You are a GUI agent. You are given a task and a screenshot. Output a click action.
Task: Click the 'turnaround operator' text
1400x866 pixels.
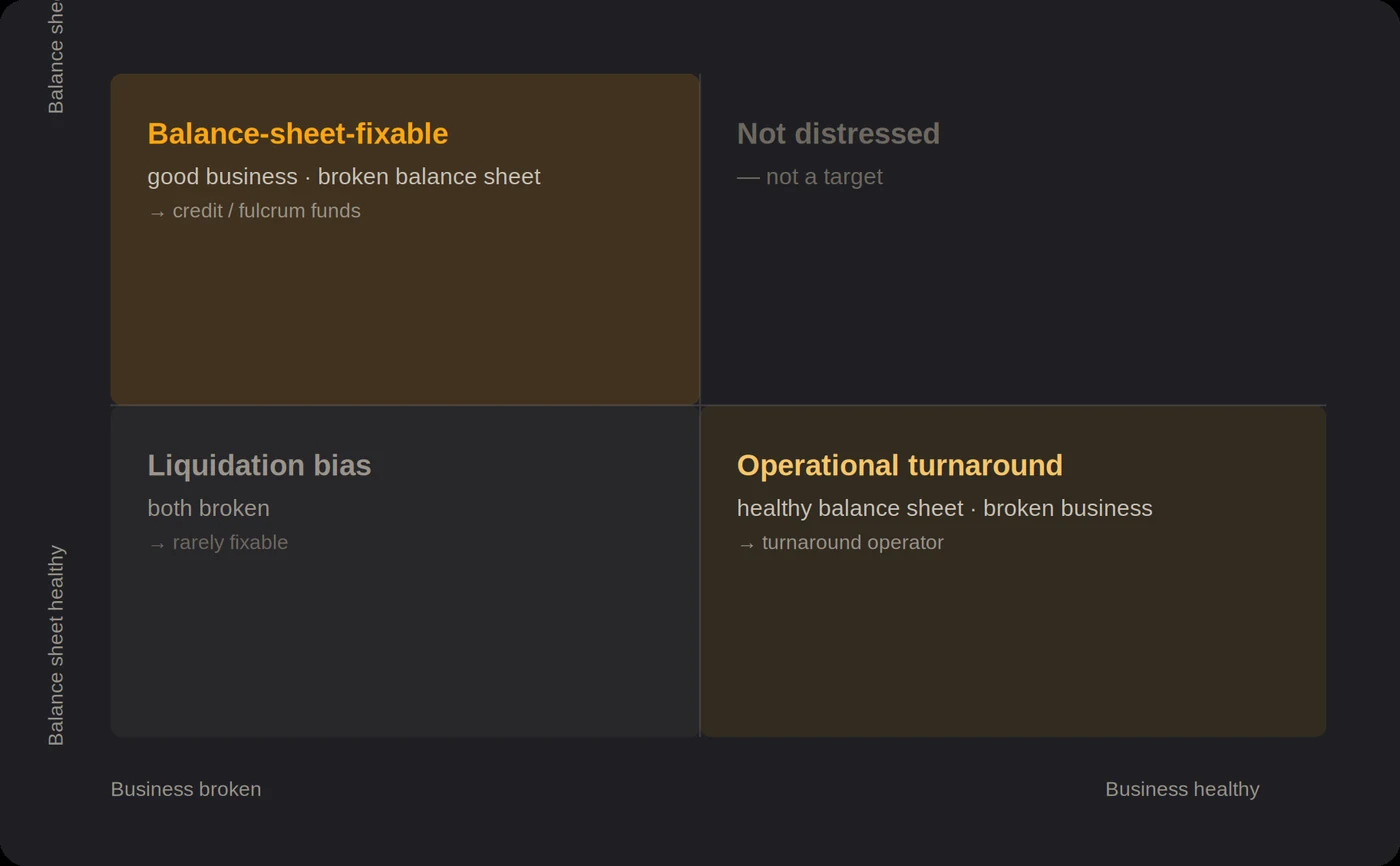point(853,543)
